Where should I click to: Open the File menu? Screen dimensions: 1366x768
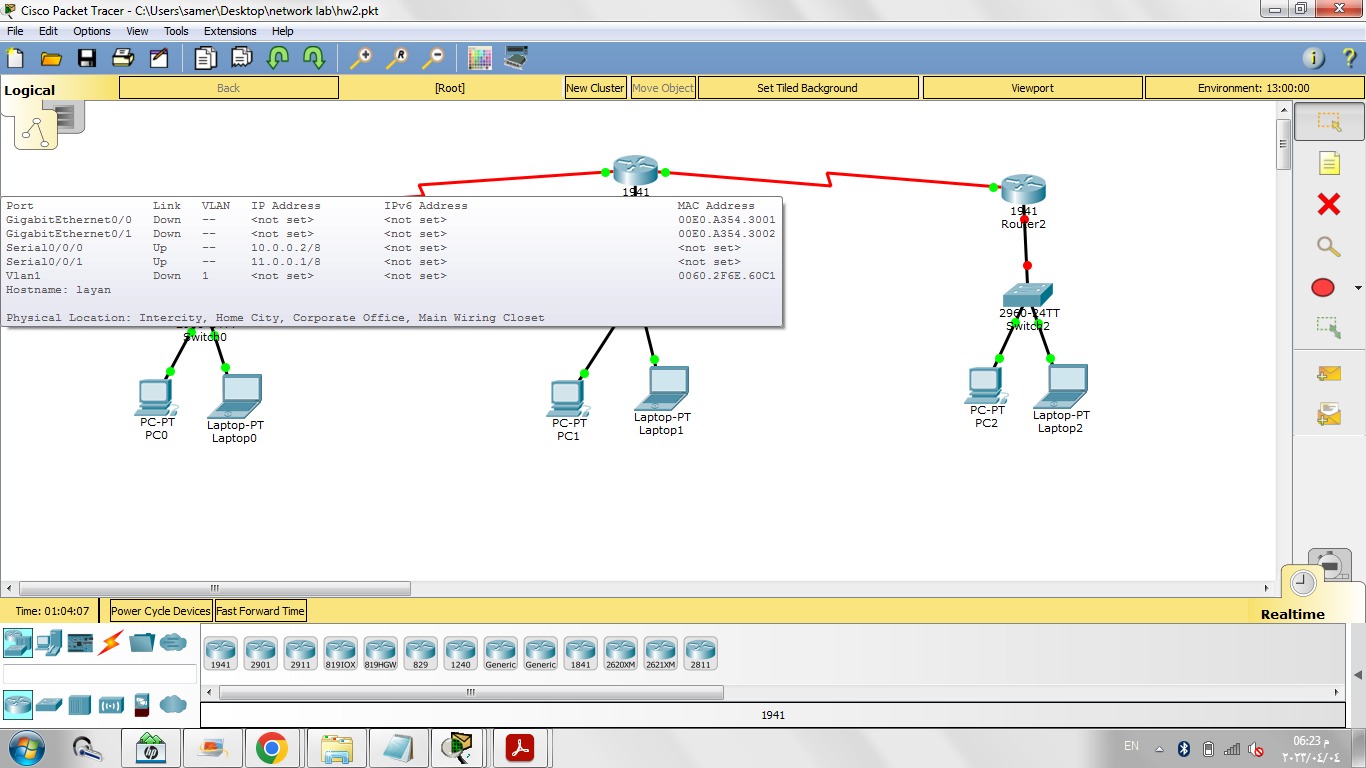pyautogui.click(x=15, y=31)
